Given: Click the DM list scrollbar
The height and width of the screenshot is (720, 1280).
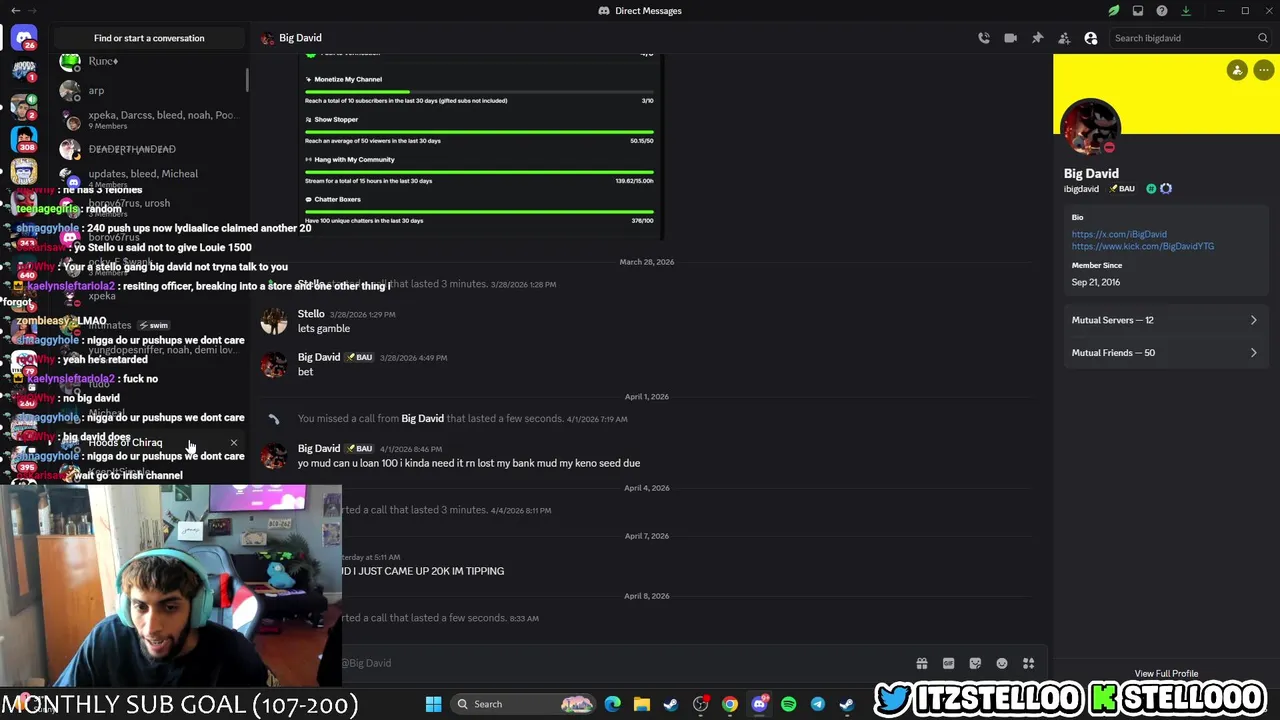Looking at the screenshot, I should (x=247, y=78).
